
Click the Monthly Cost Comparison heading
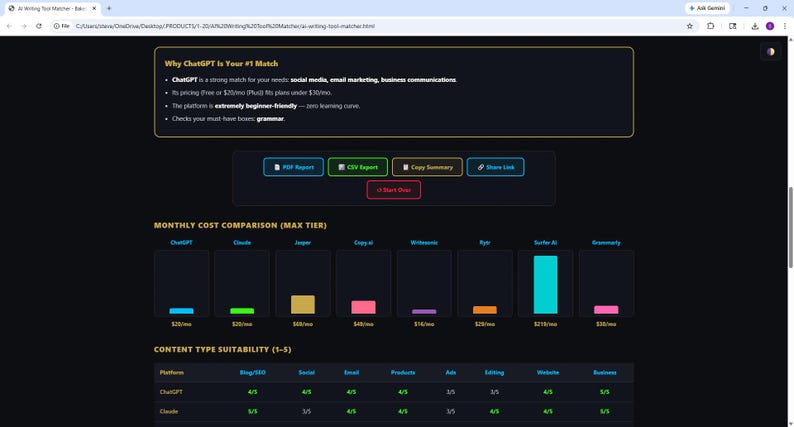pos(240,225)
